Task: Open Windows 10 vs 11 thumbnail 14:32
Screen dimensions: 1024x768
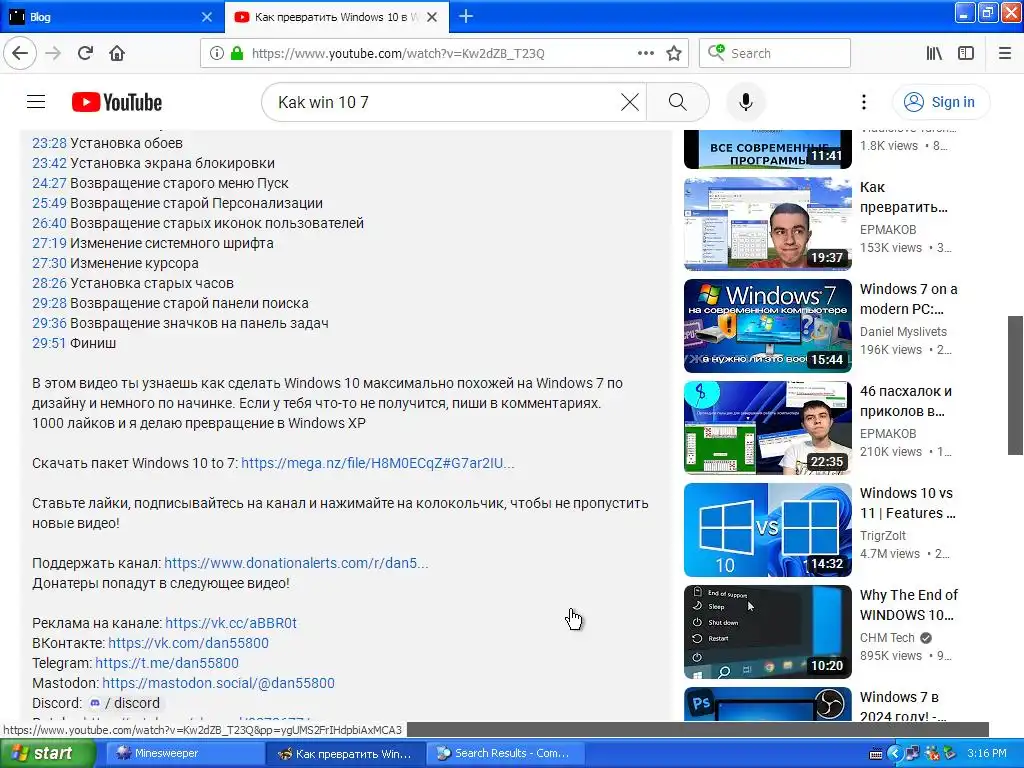Action: (767, 530)
